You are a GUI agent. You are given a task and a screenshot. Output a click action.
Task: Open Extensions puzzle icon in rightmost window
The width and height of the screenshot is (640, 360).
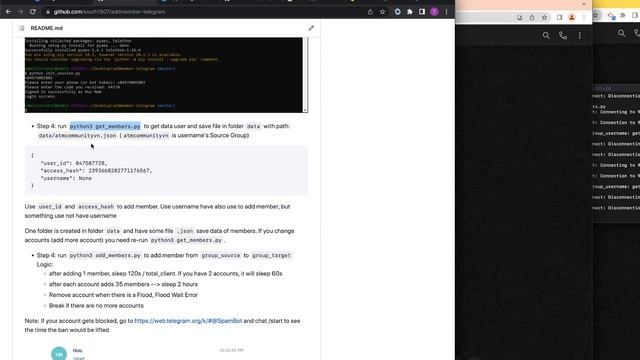[623, 16]
